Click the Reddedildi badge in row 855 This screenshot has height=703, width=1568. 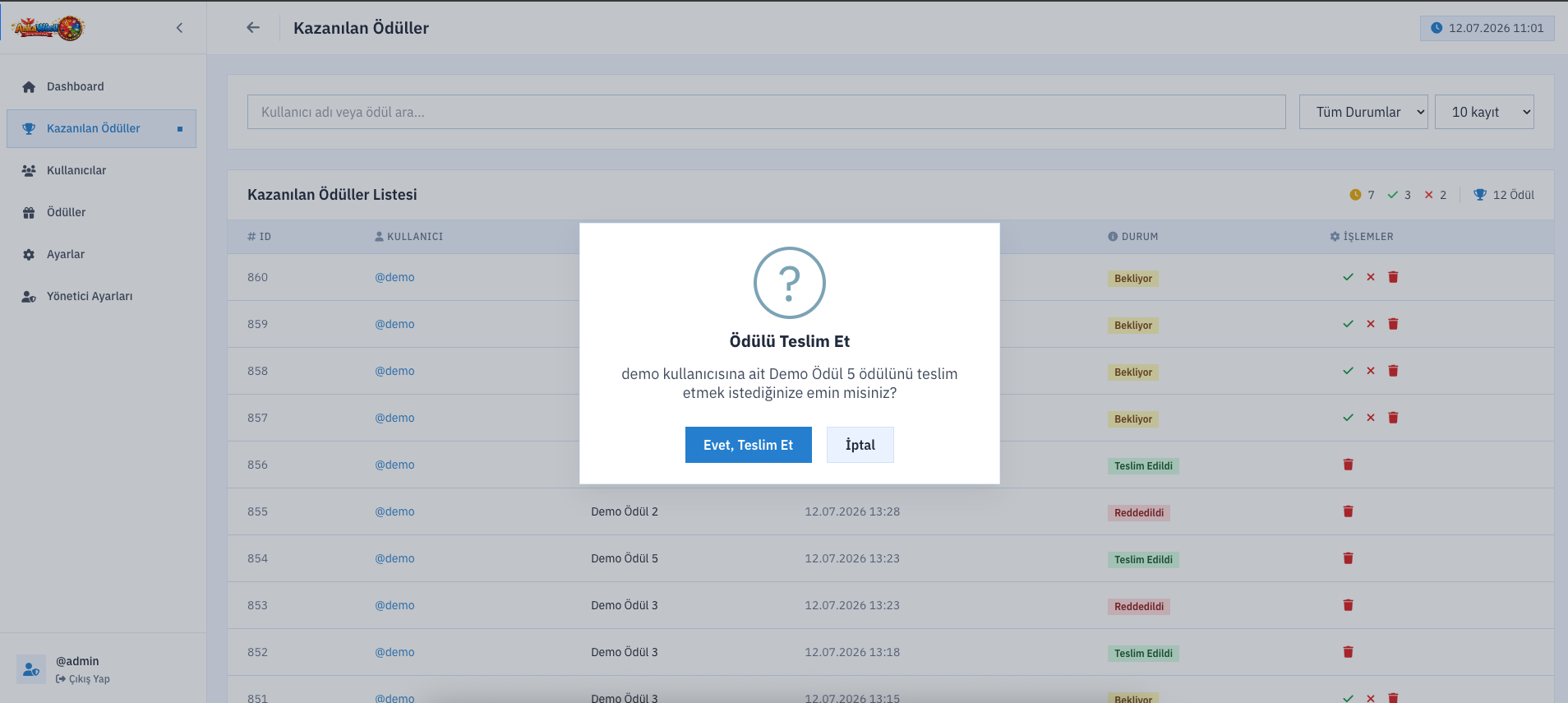coord(1139,513)
